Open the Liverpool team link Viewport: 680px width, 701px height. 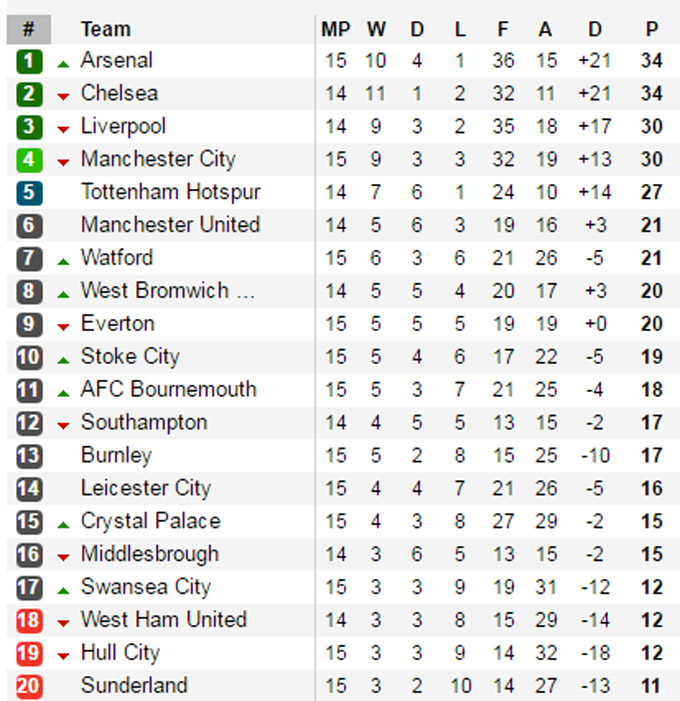click(x=123, y=127)
